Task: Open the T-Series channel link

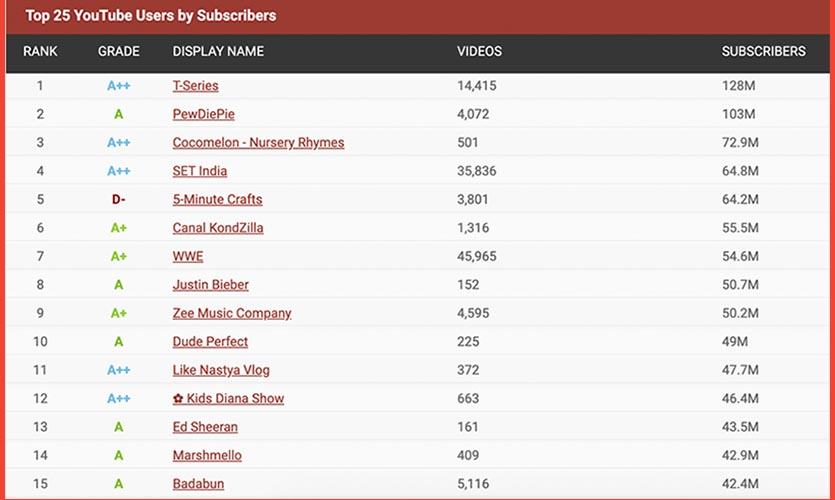Action: 195,86
